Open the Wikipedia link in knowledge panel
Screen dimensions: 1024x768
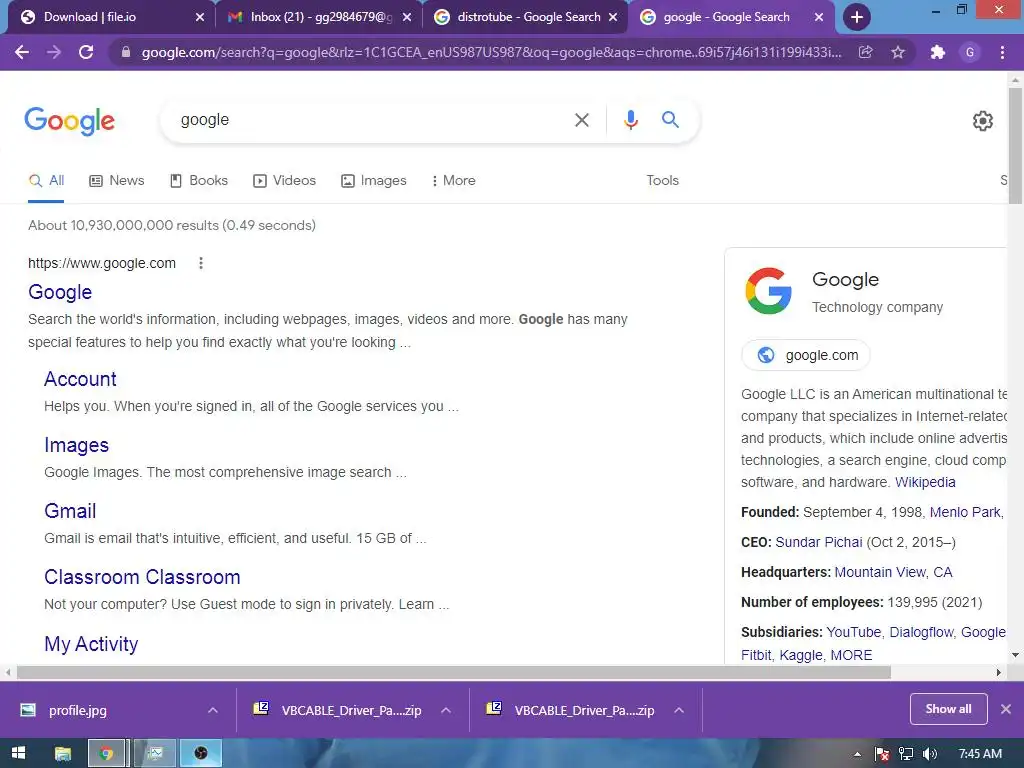tap(925, 482)
